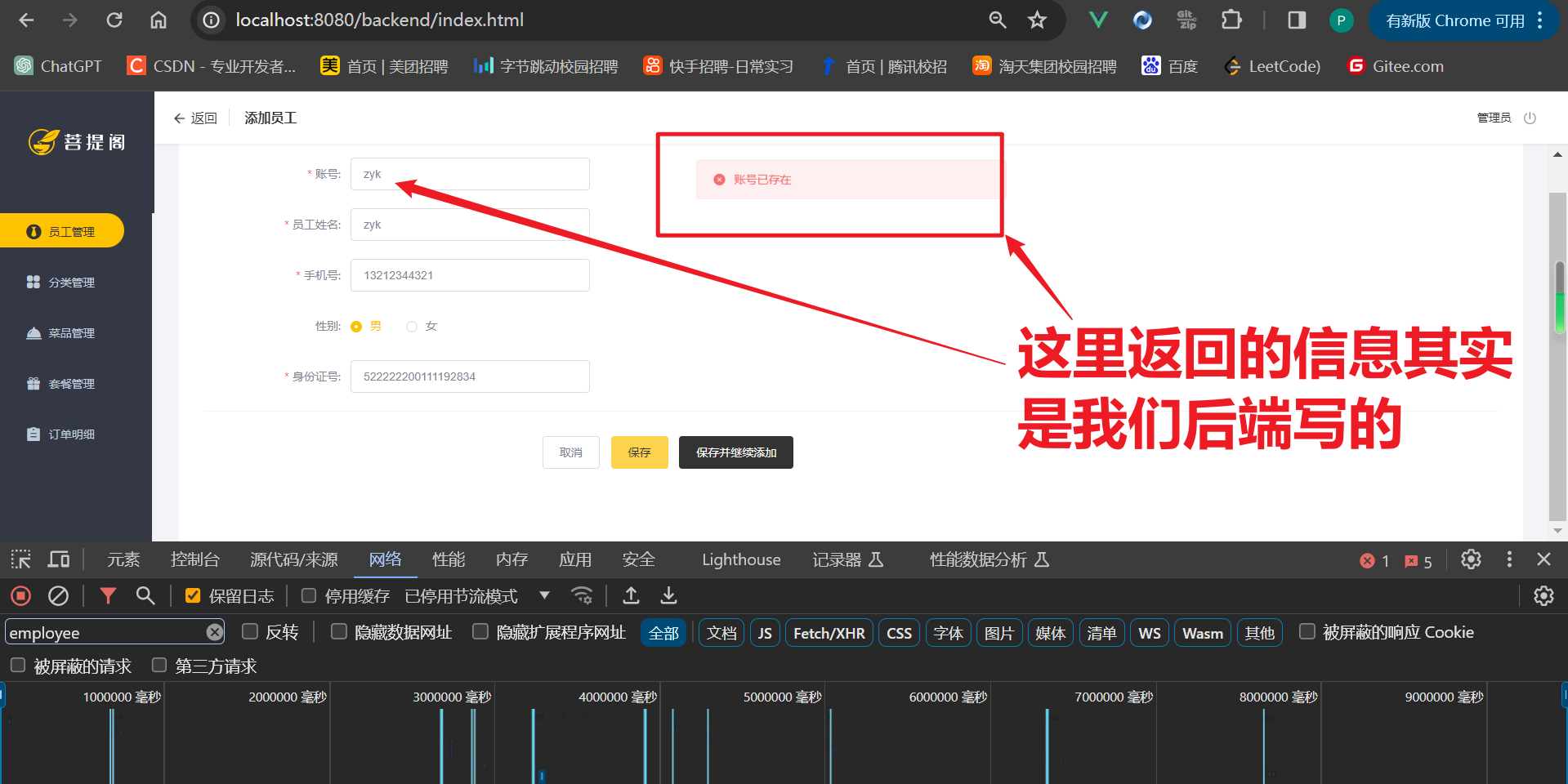Clear the network log

point(58,596)
